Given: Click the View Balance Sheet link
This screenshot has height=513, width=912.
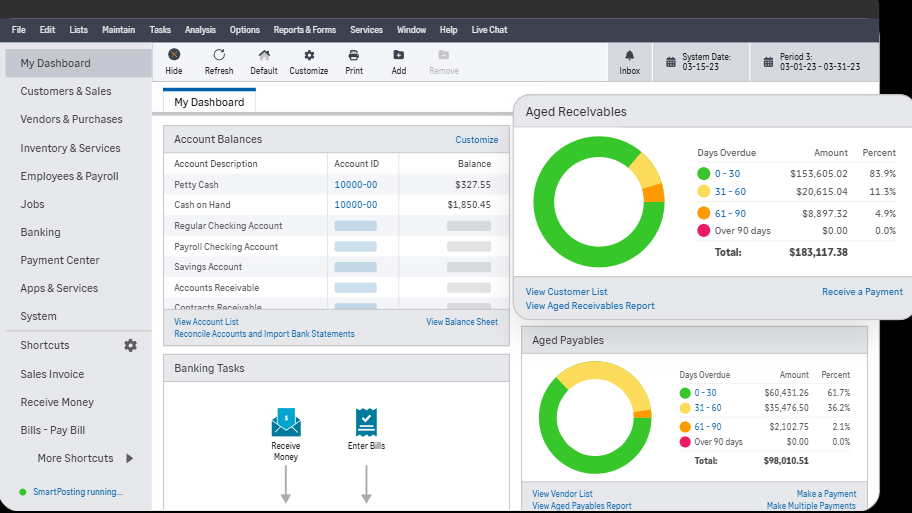Looking at the screenshot, I should [x=462, y=322].
